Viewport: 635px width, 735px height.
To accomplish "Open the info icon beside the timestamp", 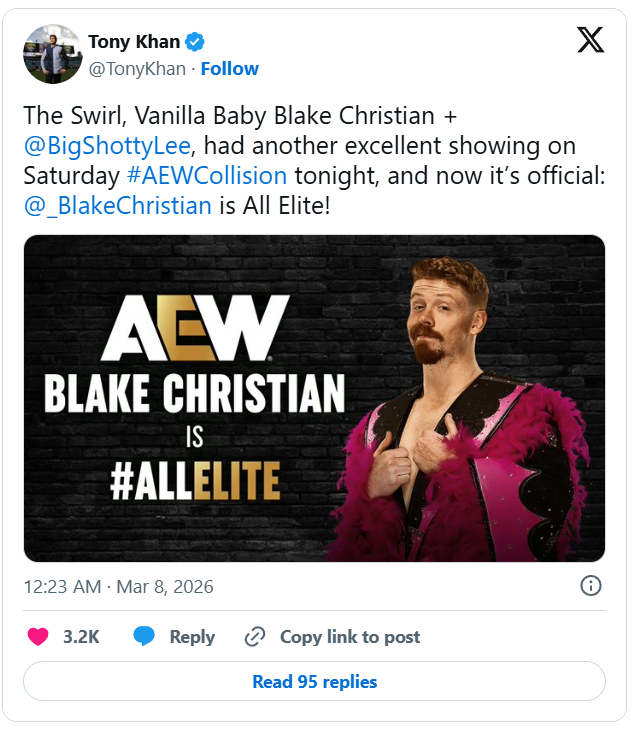I will (590, 586).
